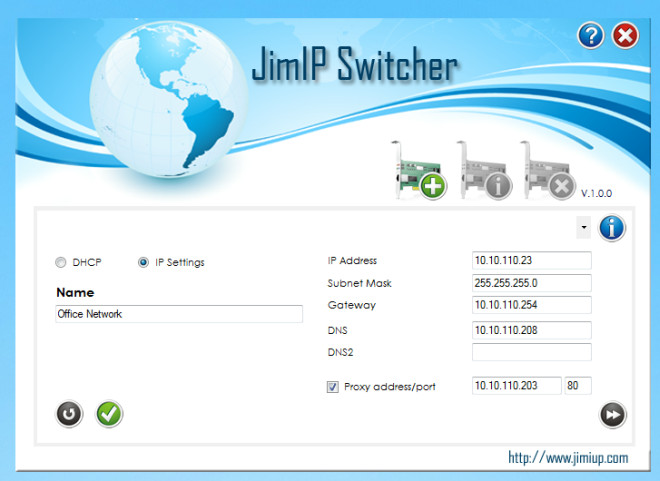Viewport: 660px width, 481px height.
Task: Open the http://www.jimiup.com link
Action: 568,458
